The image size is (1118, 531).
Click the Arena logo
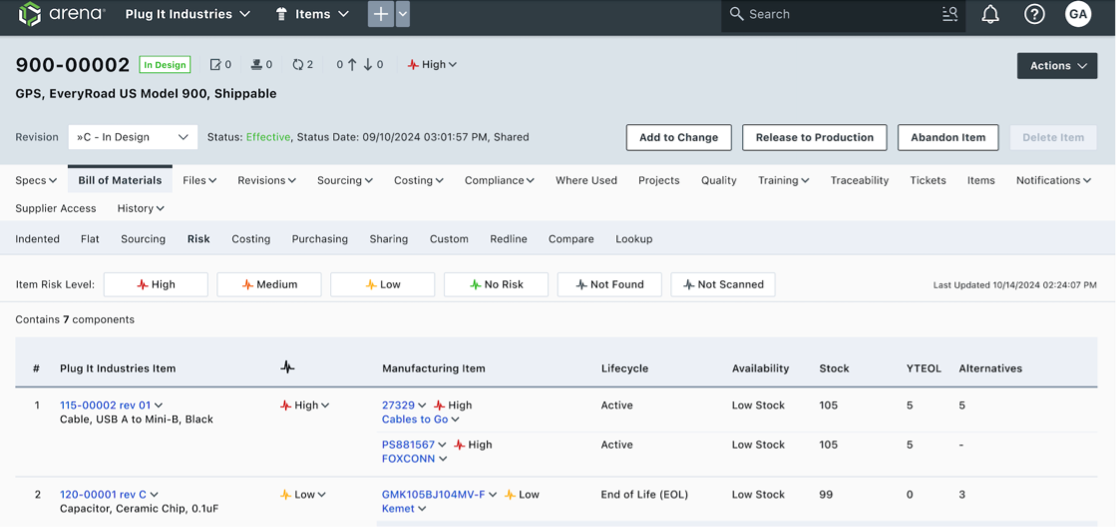62,14
